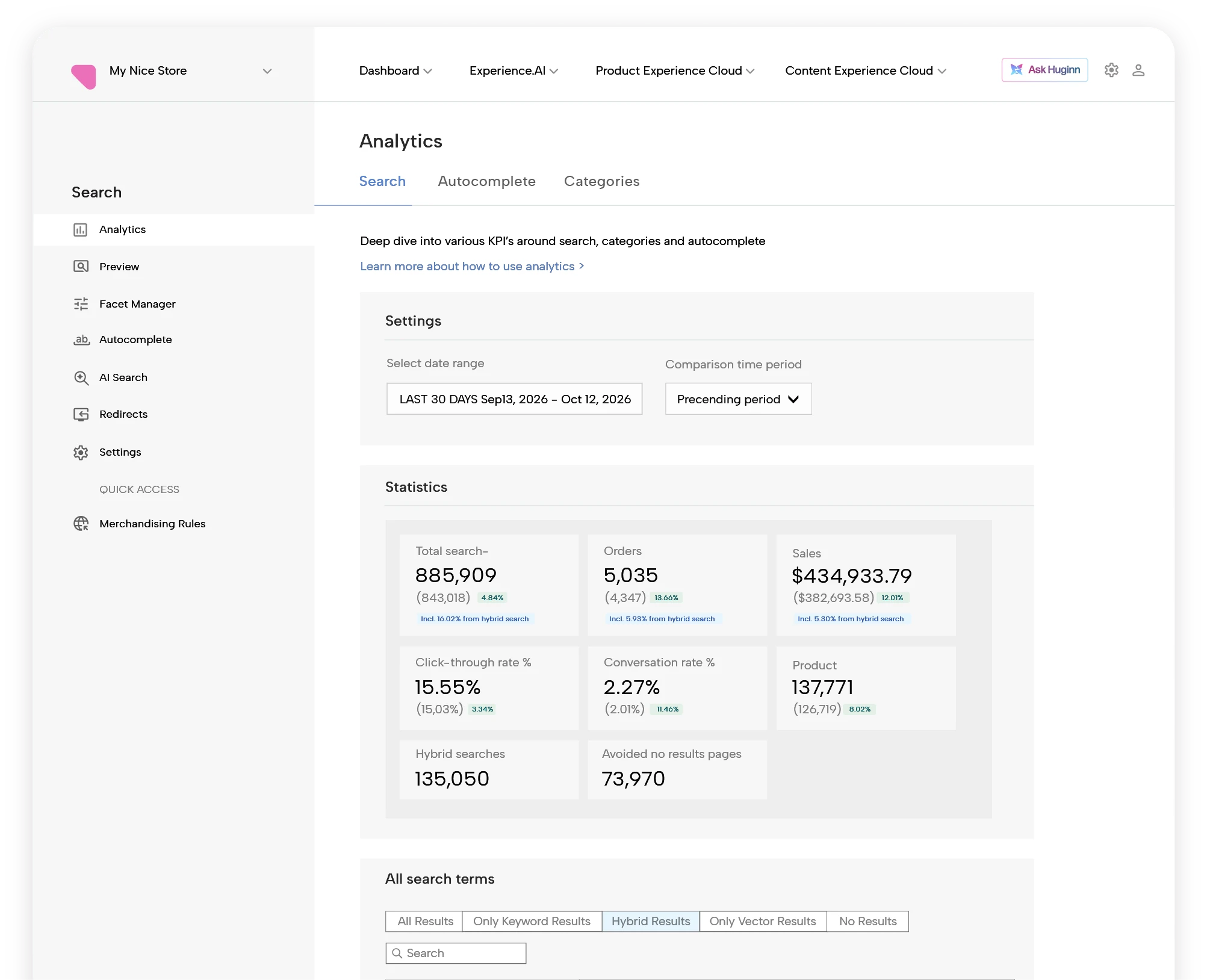The image size is (1207, 980).
Task: Click the Total search value 885,909
Action: click(x=456, y=575)
